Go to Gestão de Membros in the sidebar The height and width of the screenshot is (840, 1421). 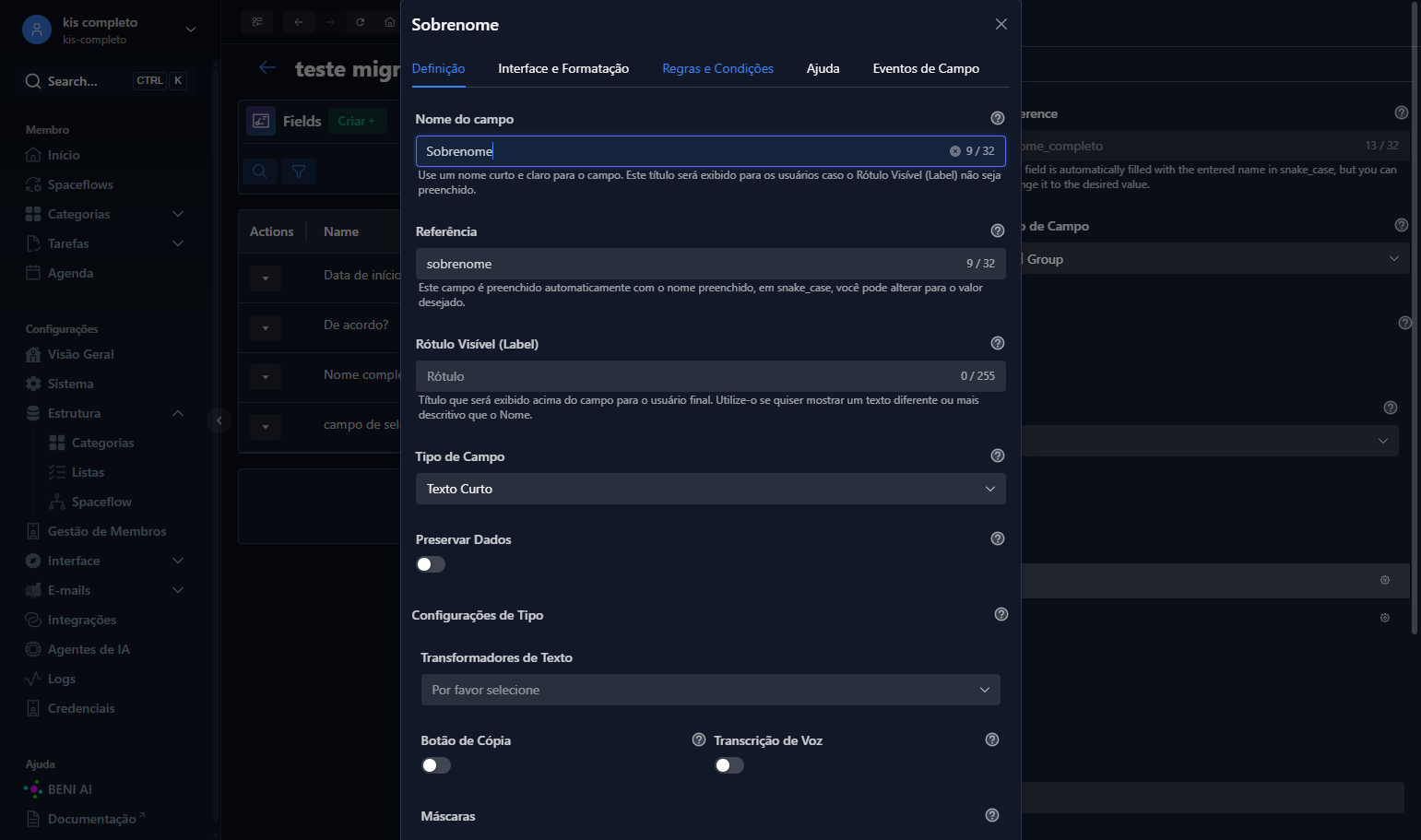96,531
